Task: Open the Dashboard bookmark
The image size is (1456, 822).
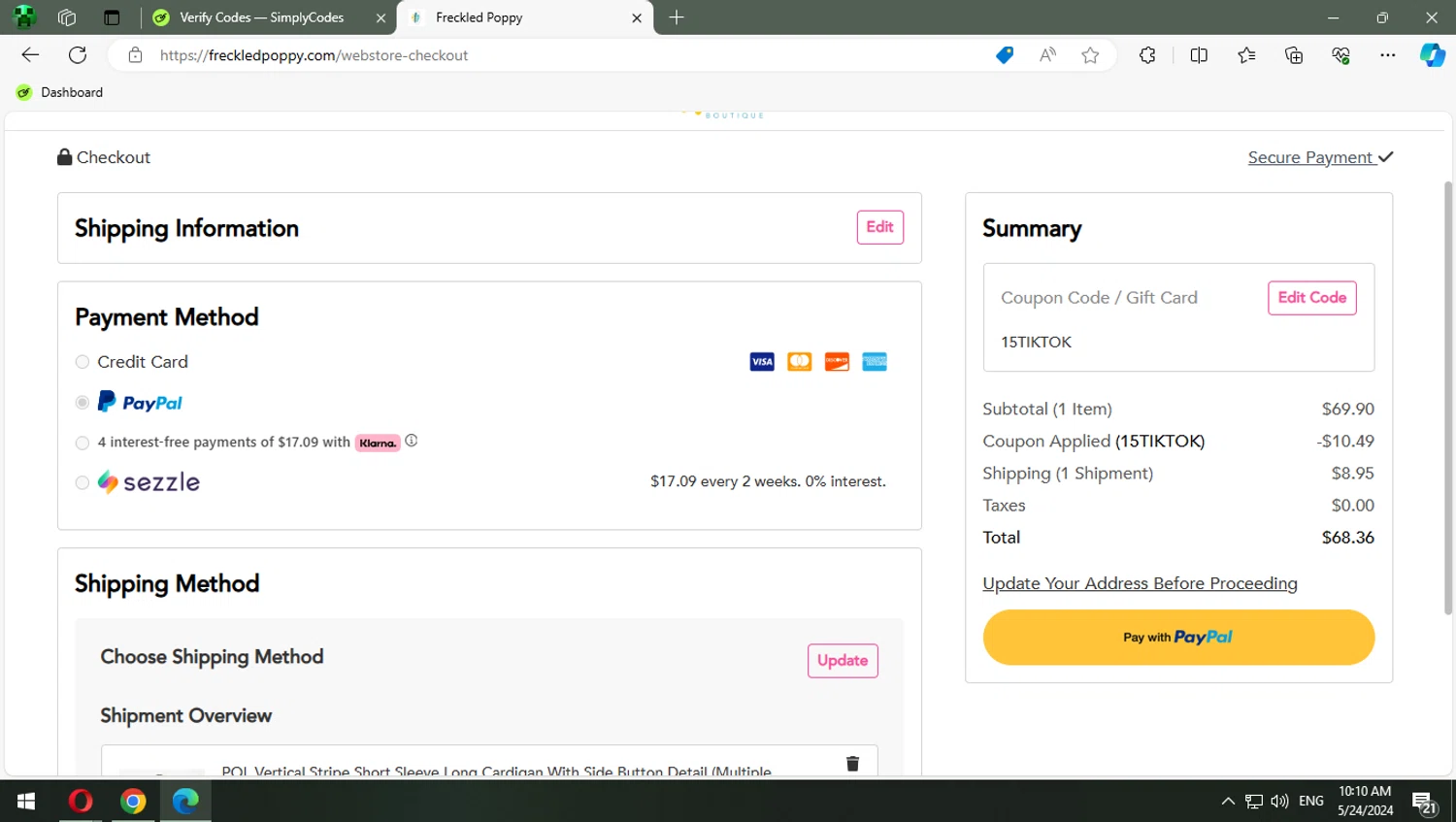Action: 59,92
